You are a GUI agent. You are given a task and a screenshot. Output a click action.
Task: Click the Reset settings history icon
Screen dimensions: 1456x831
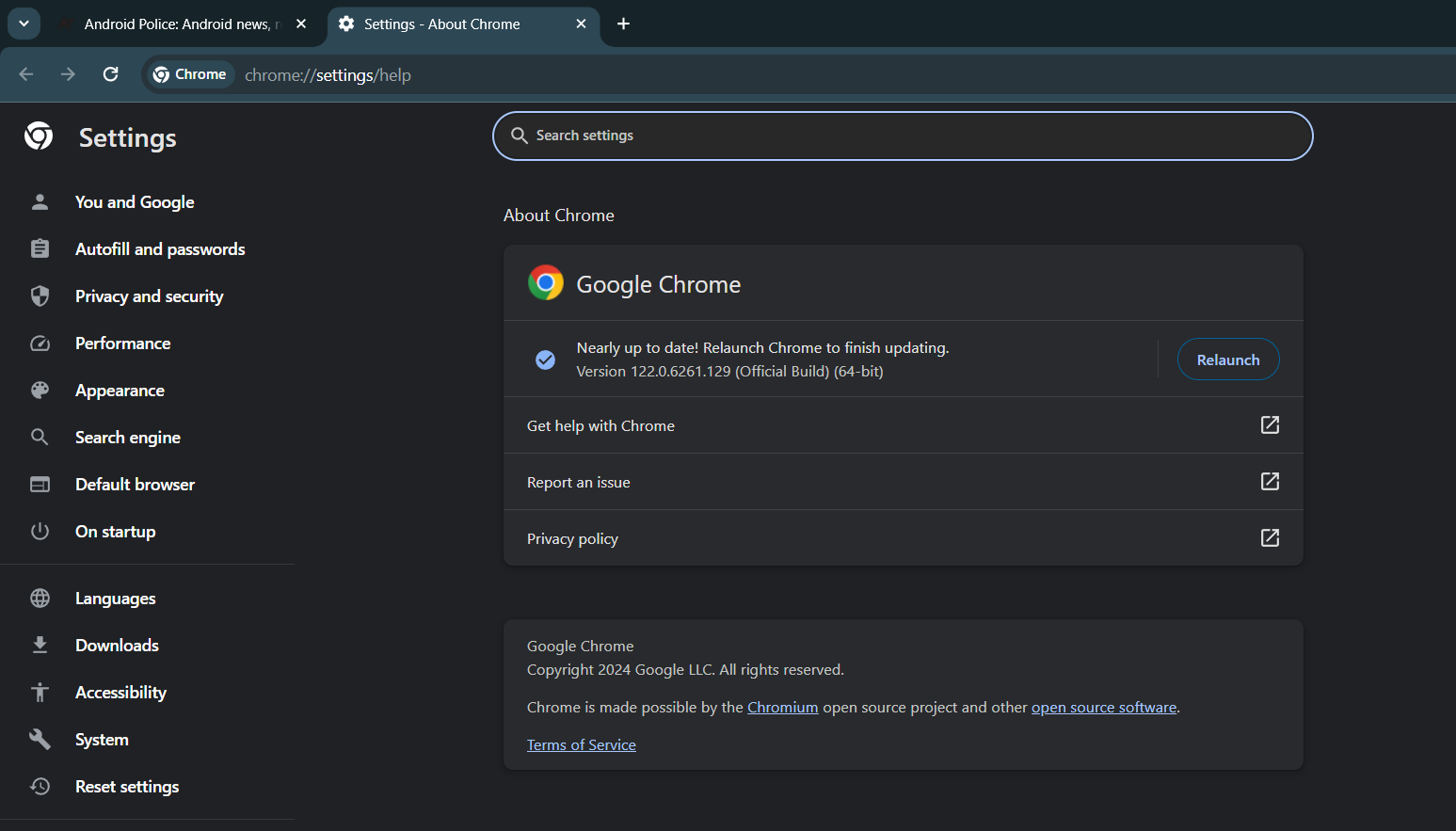40,786
